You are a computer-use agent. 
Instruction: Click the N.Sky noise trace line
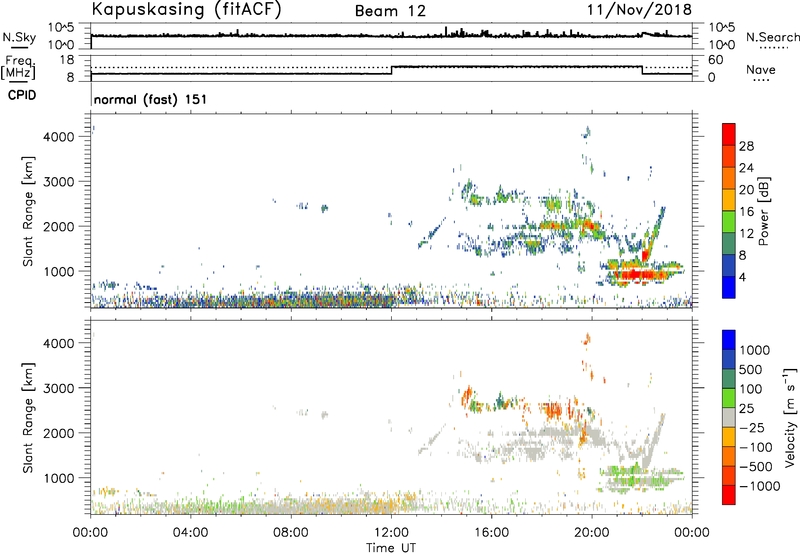coord(391,36)
